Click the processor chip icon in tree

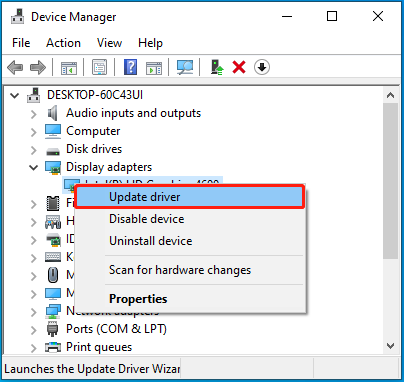point(53,203)
